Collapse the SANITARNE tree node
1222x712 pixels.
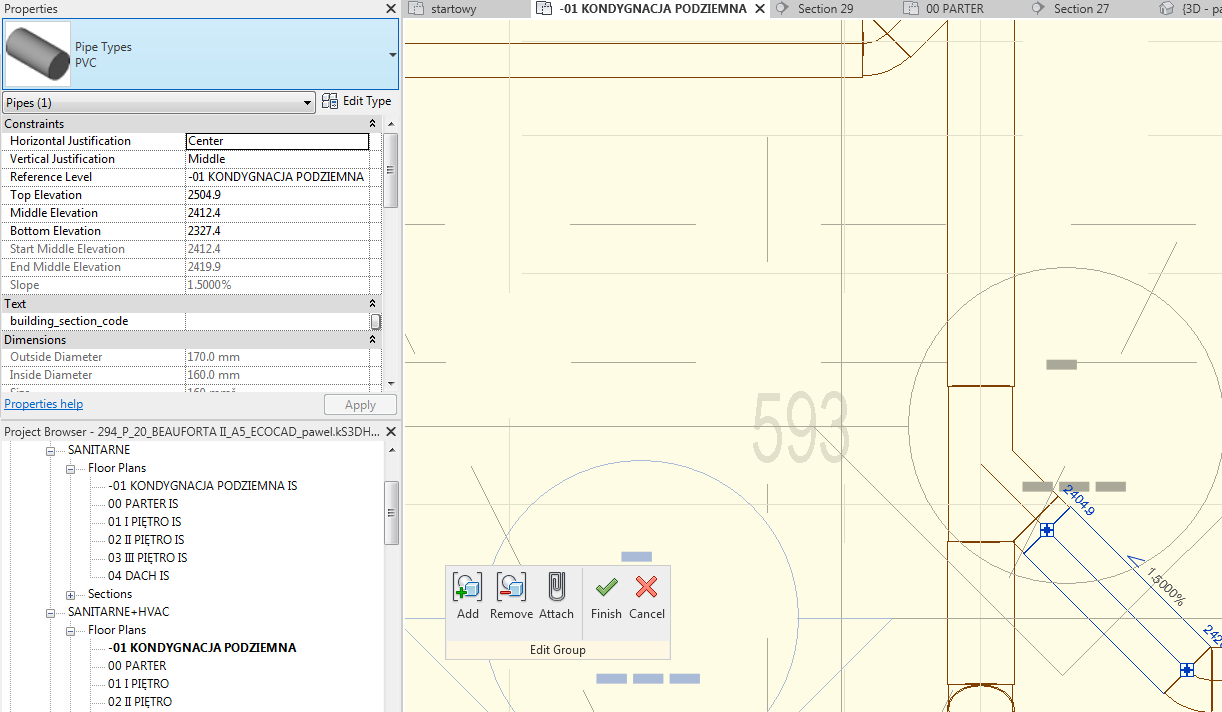51,451
